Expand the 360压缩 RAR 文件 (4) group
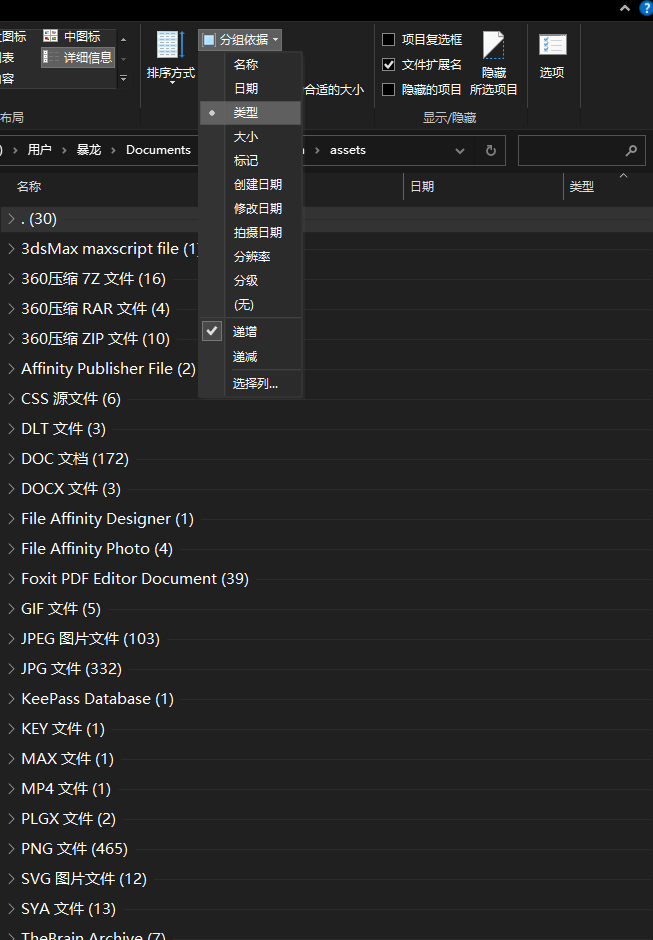The width and height of the screenshot is (653, 940). pos(11,309)
